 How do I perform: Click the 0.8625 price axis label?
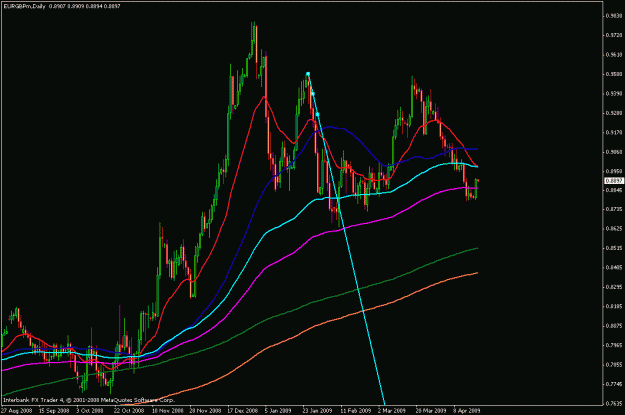point(614,229)
